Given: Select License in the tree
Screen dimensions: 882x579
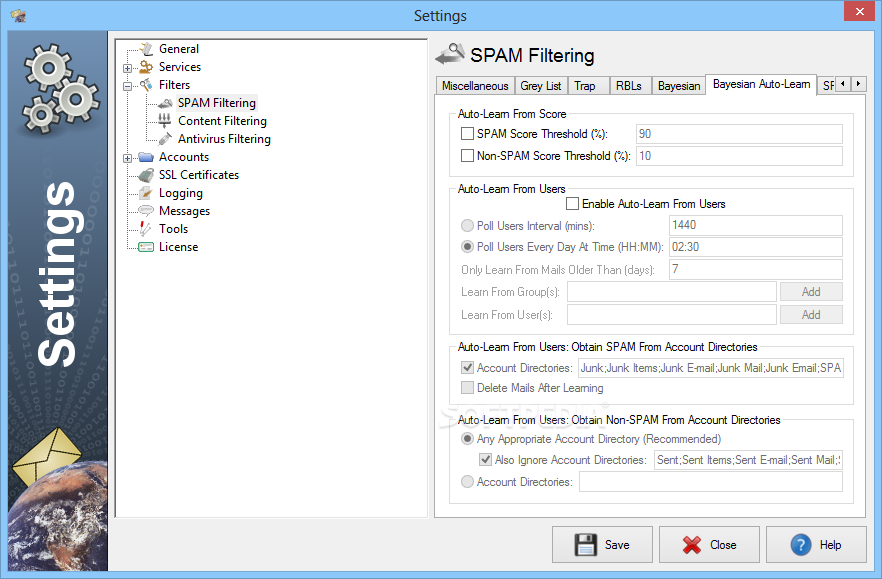Looking at the screenshot, I should click(x=178, y=247).
